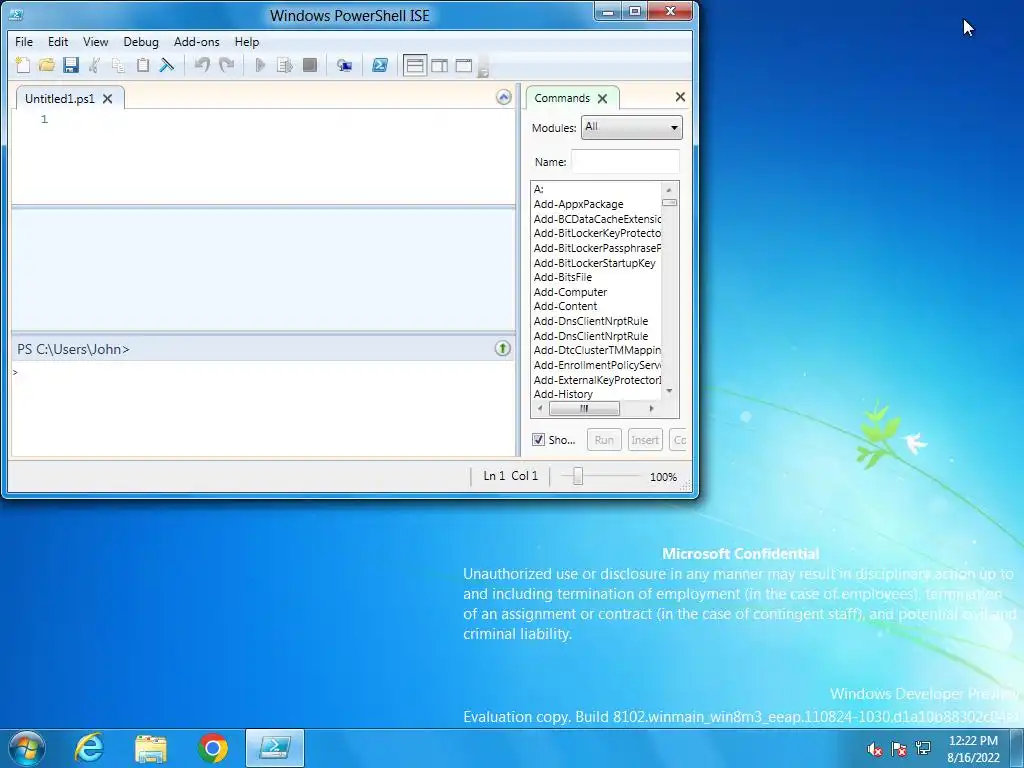
Task: Click the Undo arrow icon
Action: [202, 65]
